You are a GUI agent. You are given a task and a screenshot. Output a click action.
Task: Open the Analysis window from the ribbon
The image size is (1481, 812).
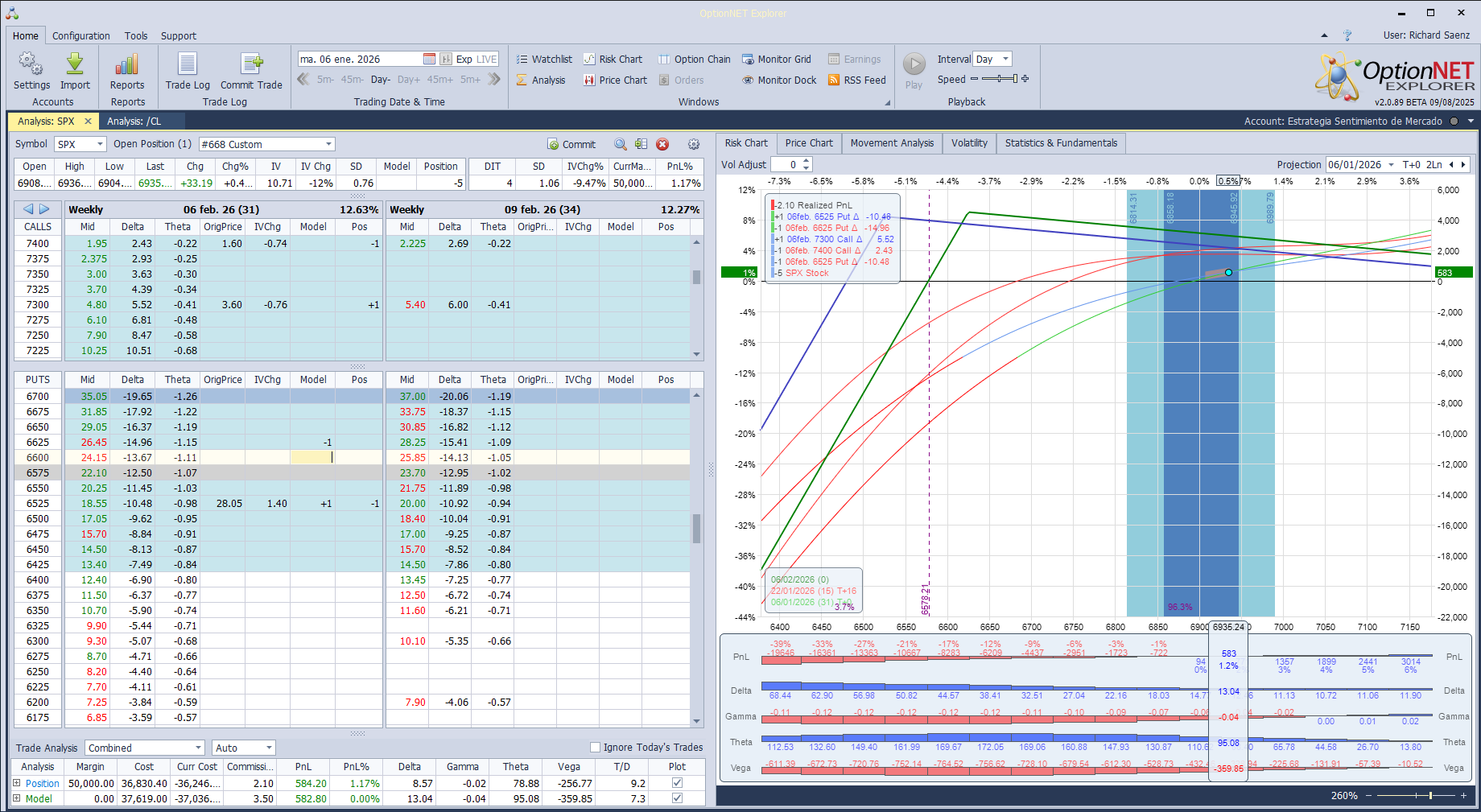point(541,80)
